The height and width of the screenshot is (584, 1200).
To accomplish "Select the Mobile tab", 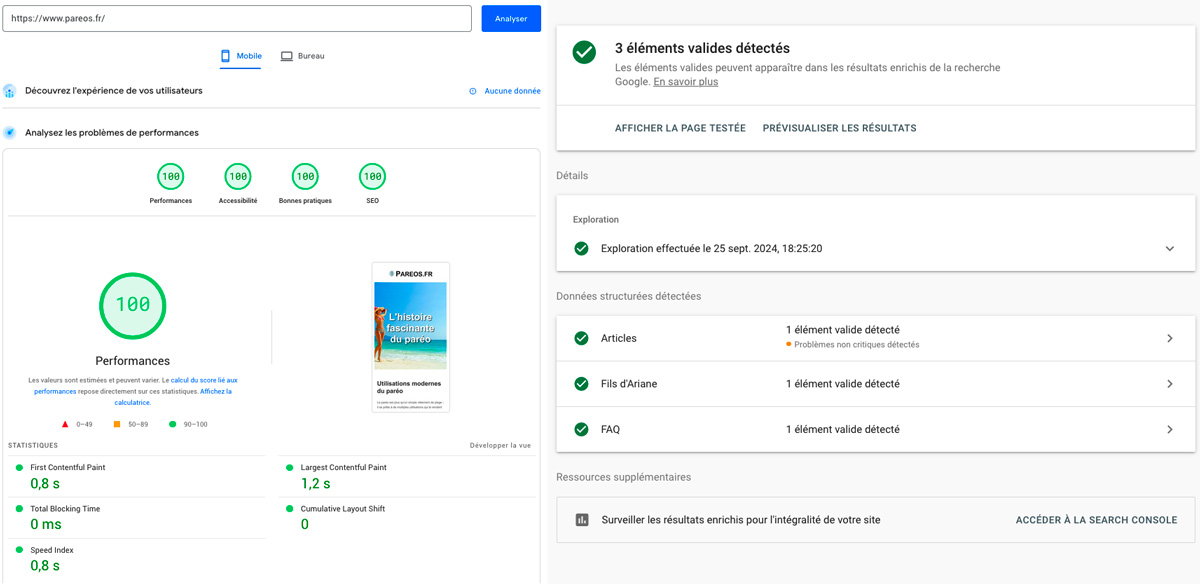I will pyautogui.click(x=240, y=55).
